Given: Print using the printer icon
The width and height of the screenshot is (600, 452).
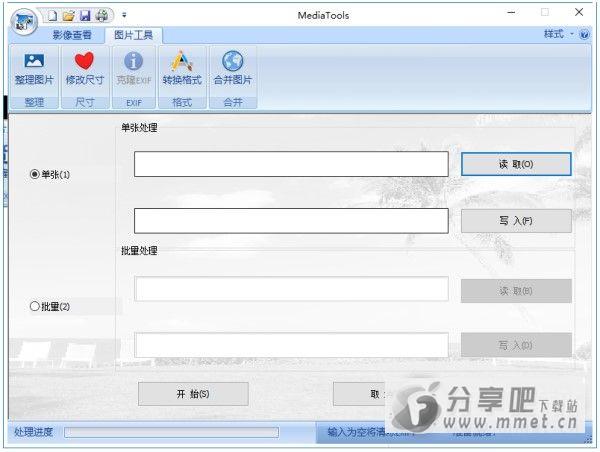Looking at the screenshot, I should tap(102, 16).
